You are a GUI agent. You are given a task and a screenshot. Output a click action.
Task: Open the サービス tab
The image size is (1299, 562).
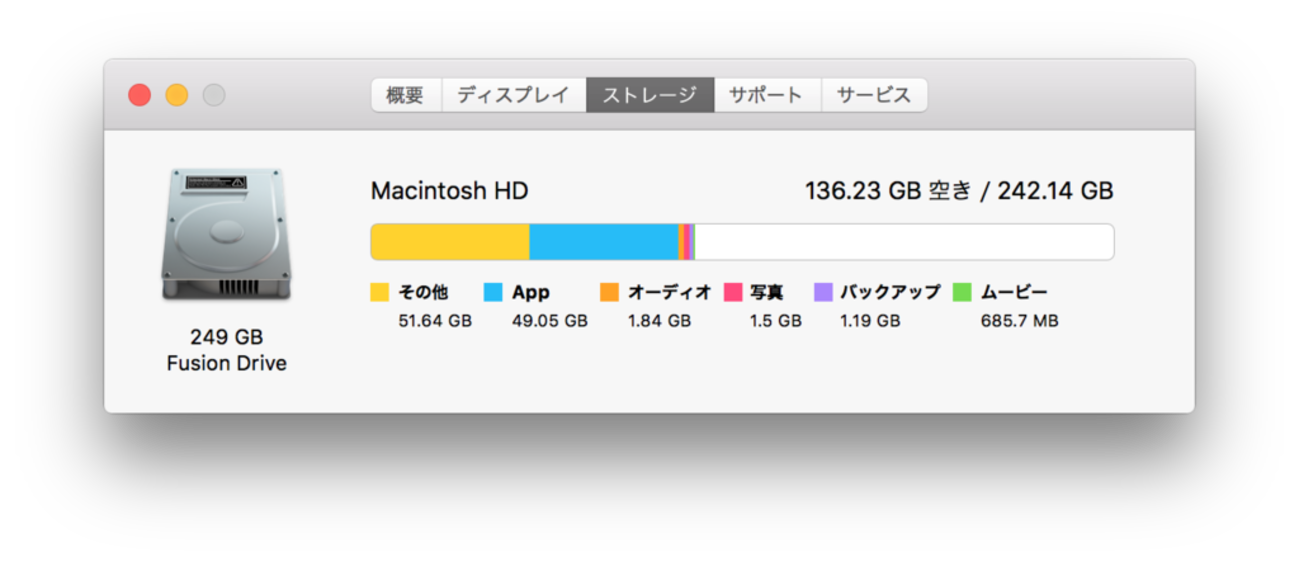(x=874, y=95)
